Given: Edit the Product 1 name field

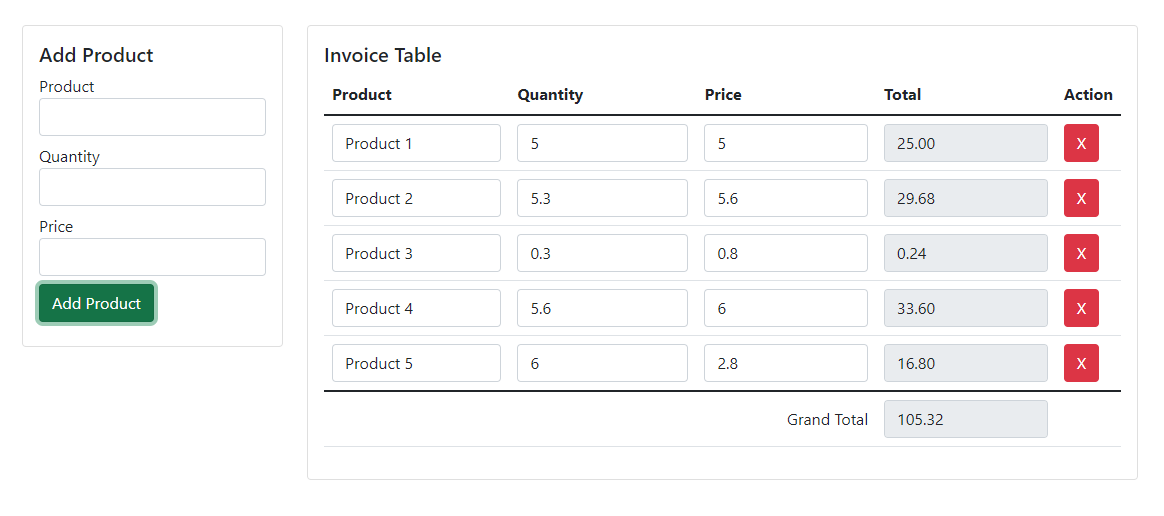Looking at the screenshot, I should (416, 143).
